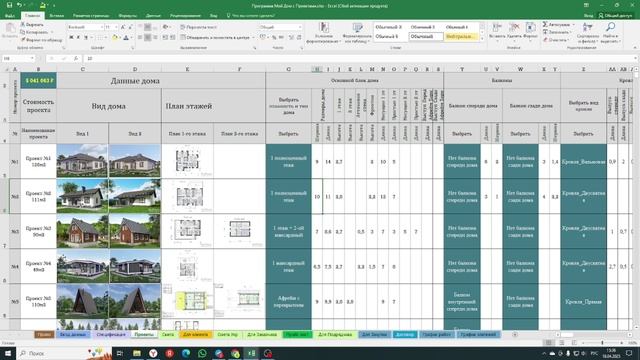This screenshot has width=640, height=360.
Task: Switch to the Данные ribbon tab
Action: click(x=153, y=16)
